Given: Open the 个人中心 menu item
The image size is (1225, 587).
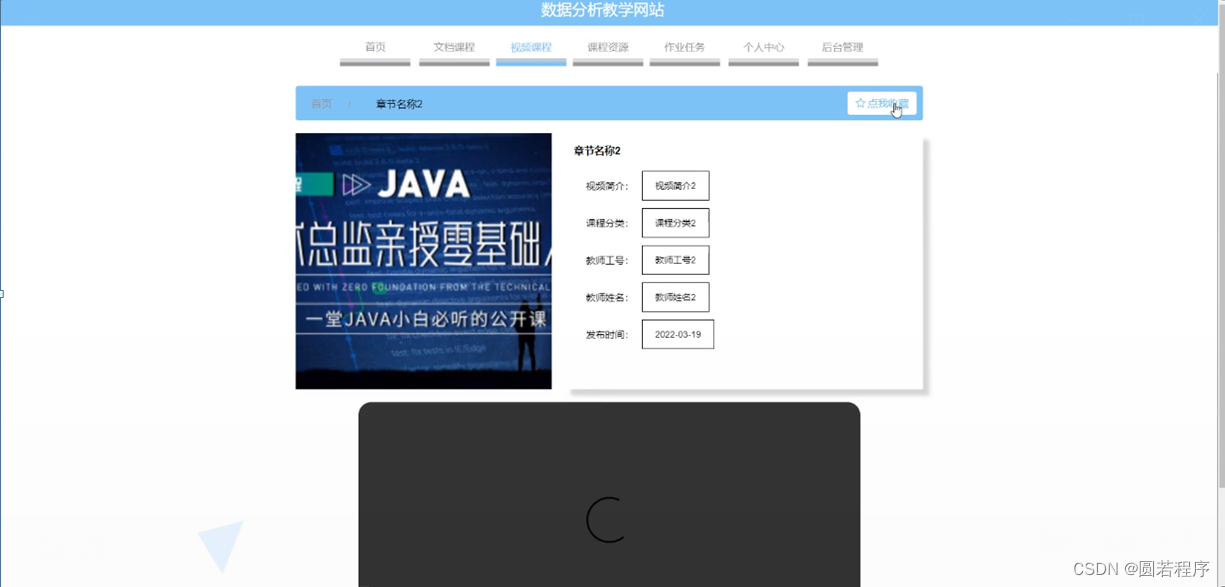Looking at the screenshot, I should coord(762,46).
